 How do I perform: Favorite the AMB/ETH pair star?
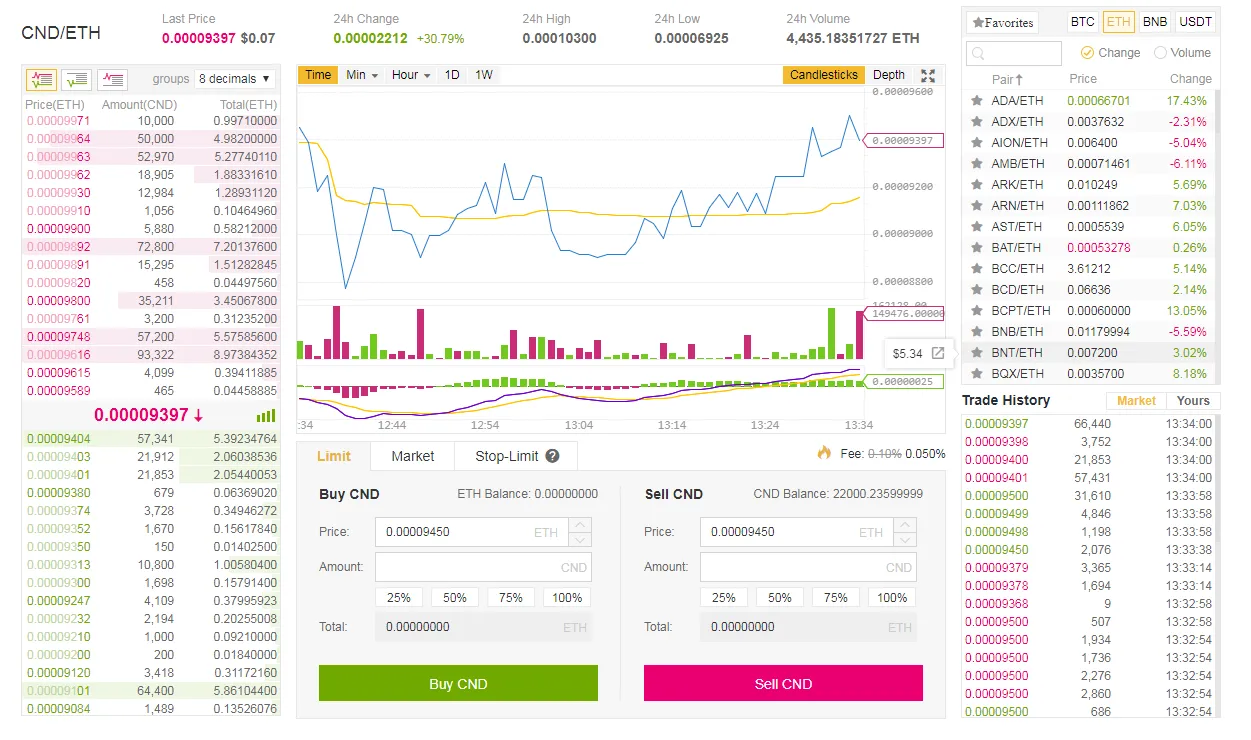tap(977, 164)
